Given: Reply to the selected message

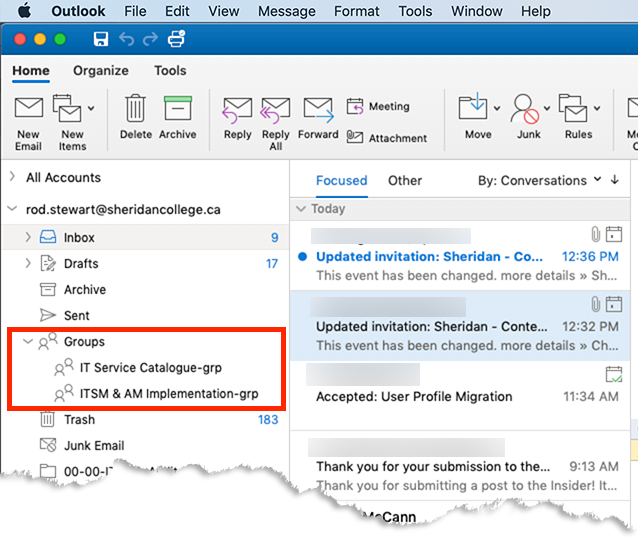Looking at the screenshot, I should point(238,118).
